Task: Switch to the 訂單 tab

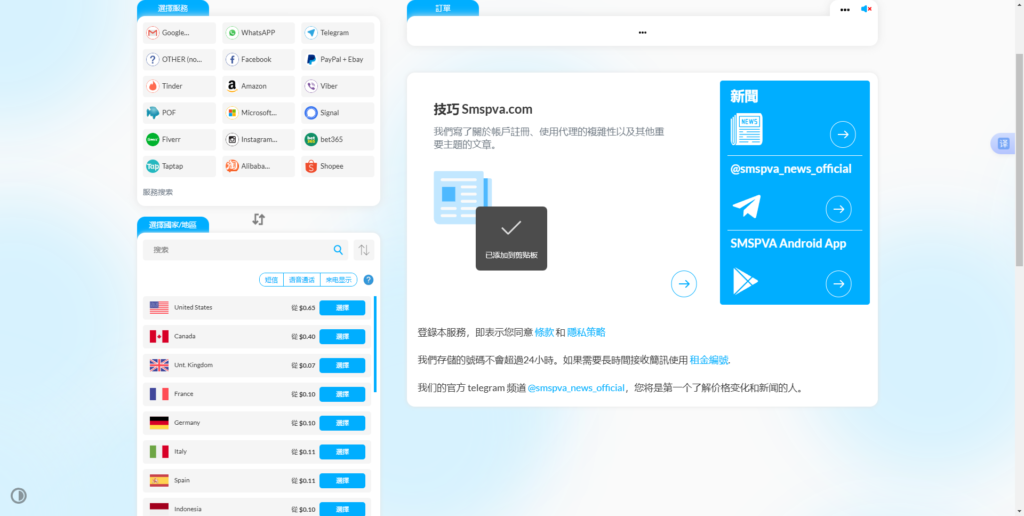Action: [x=442, y=8]
